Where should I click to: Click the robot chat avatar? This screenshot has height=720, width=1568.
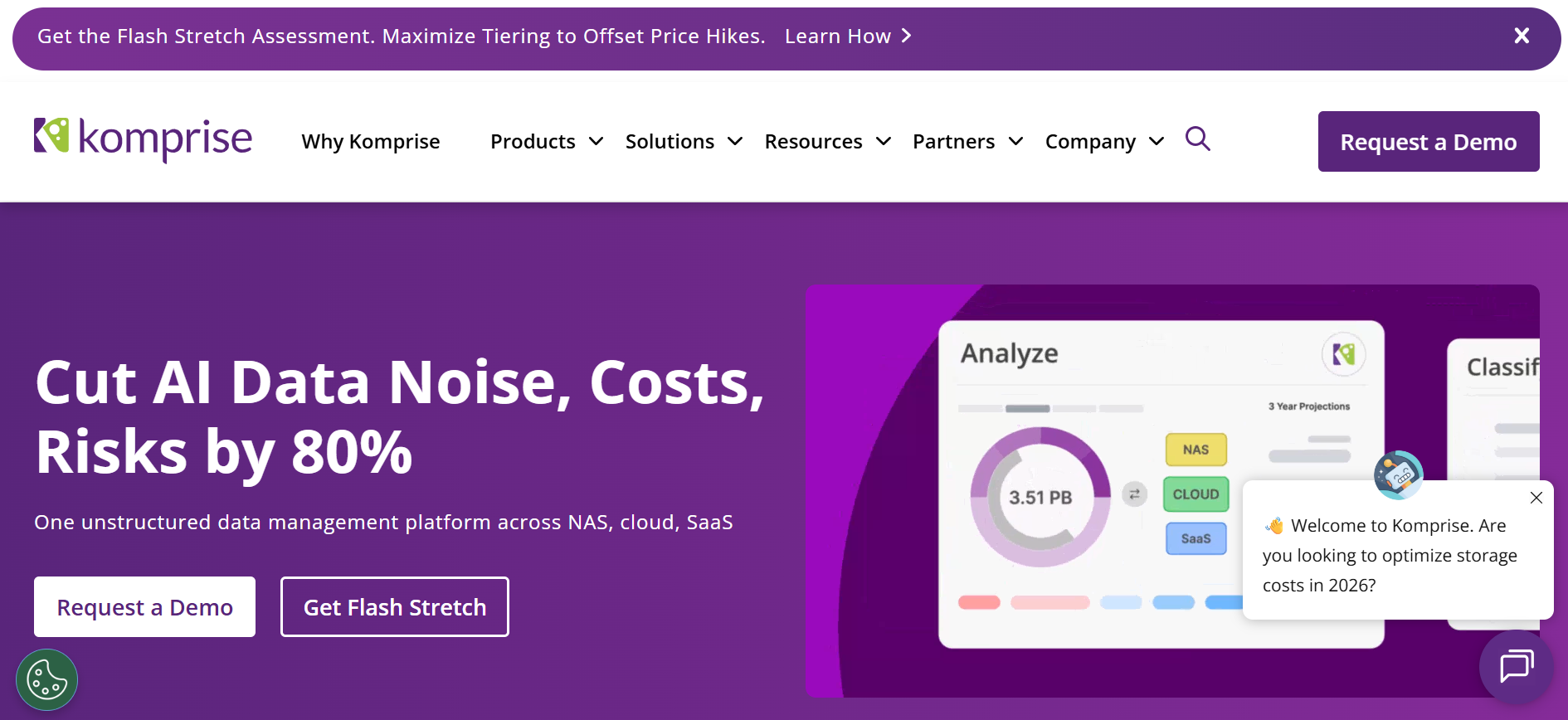pyautogui.click(x=1399, y=475)
